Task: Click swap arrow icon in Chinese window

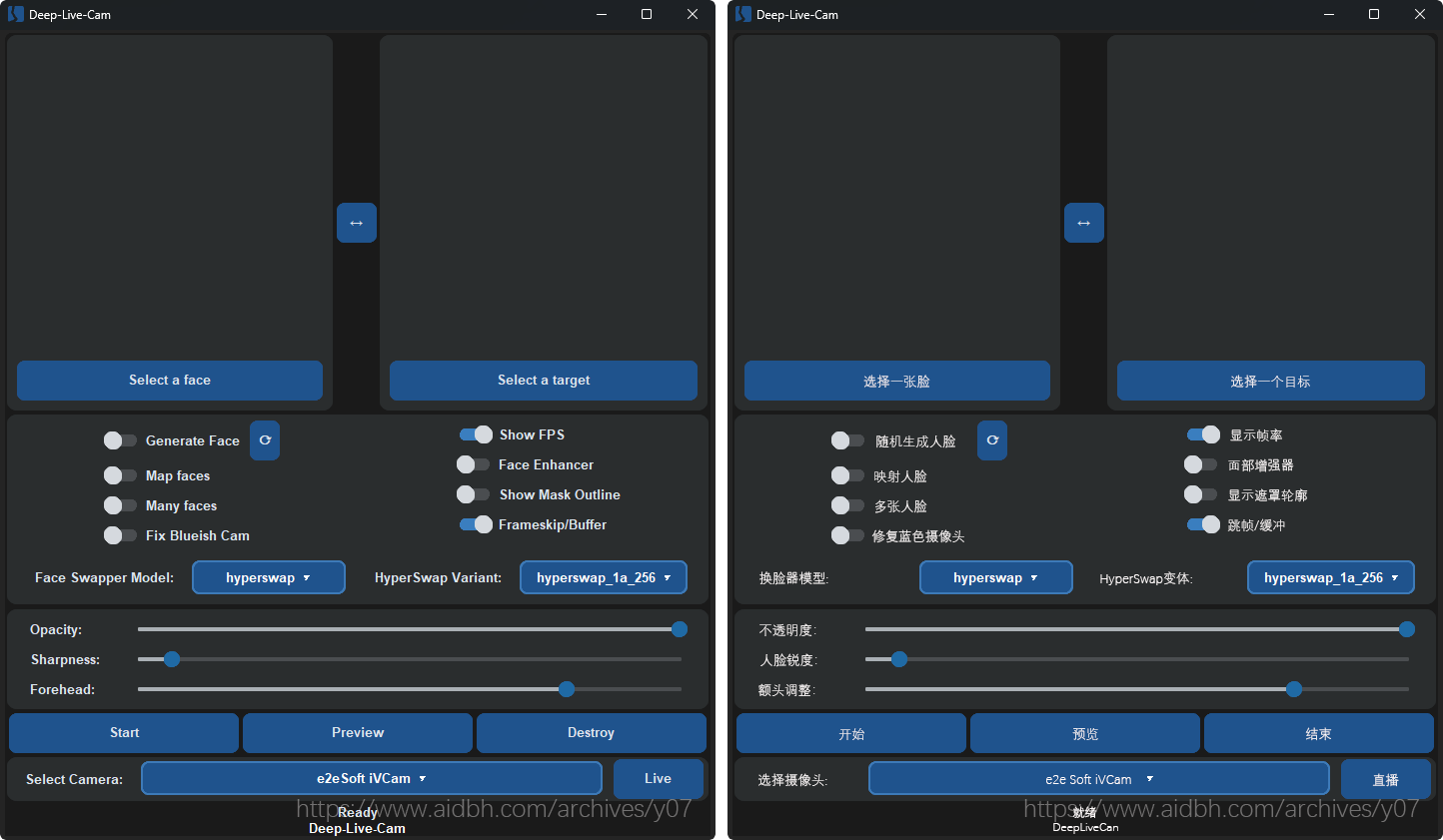Action: click(x=1083, y=223)
